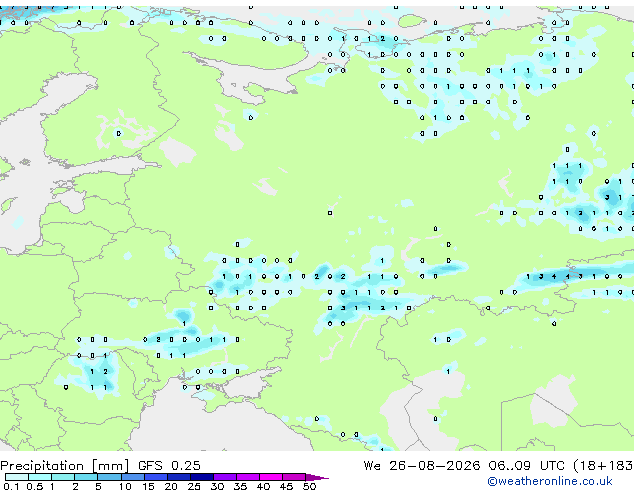Screen dimensions: 634x490
Task: Click the above-50 mm legend arrow tip
Action: [317, 478]
